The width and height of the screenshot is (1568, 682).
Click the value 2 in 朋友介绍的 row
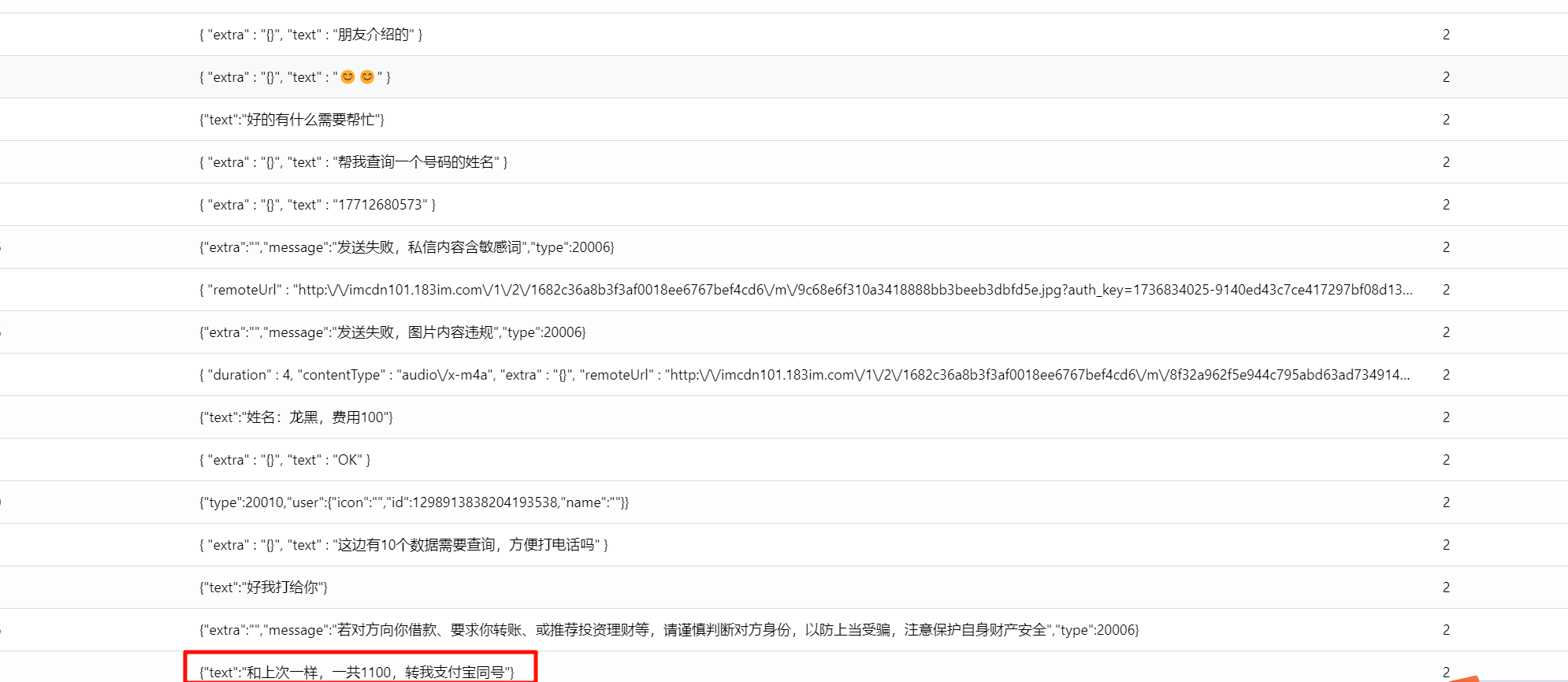coord(1446,35)
